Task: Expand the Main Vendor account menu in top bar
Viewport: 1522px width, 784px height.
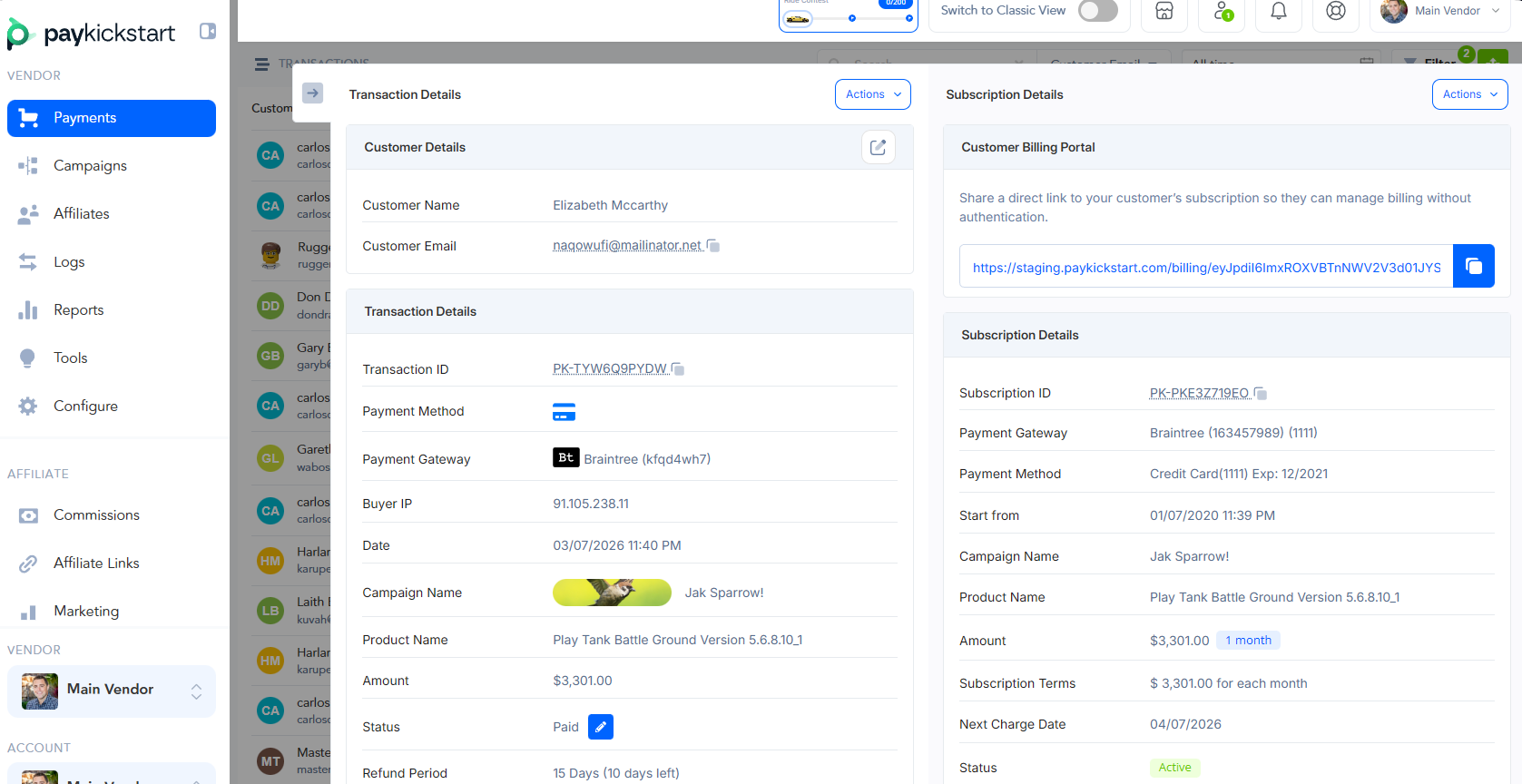Action: point(1440,12)
